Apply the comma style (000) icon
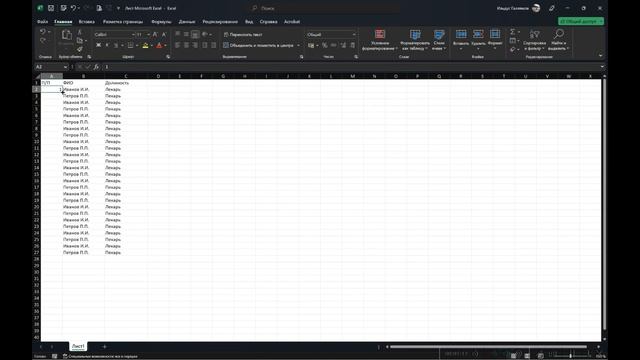The image size is (640, 360). point(334,45)
